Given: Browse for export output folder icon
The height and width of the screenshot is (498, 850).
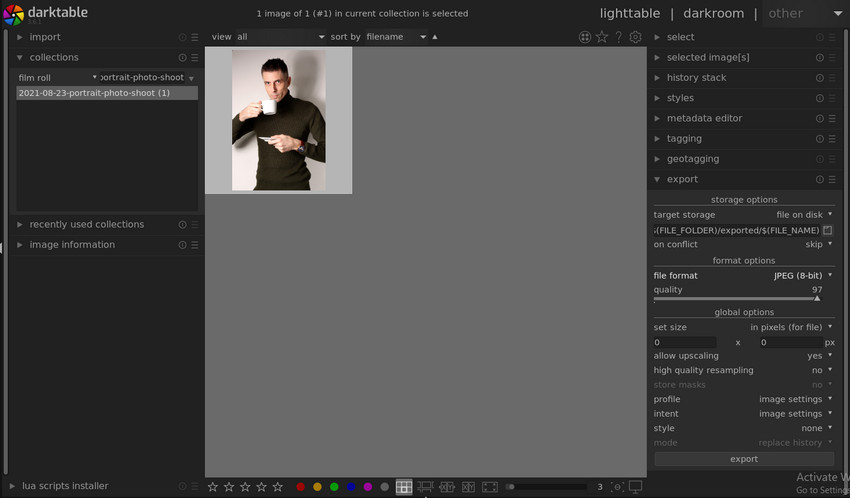Looking at the screenshot, I should tap(828, 230).
